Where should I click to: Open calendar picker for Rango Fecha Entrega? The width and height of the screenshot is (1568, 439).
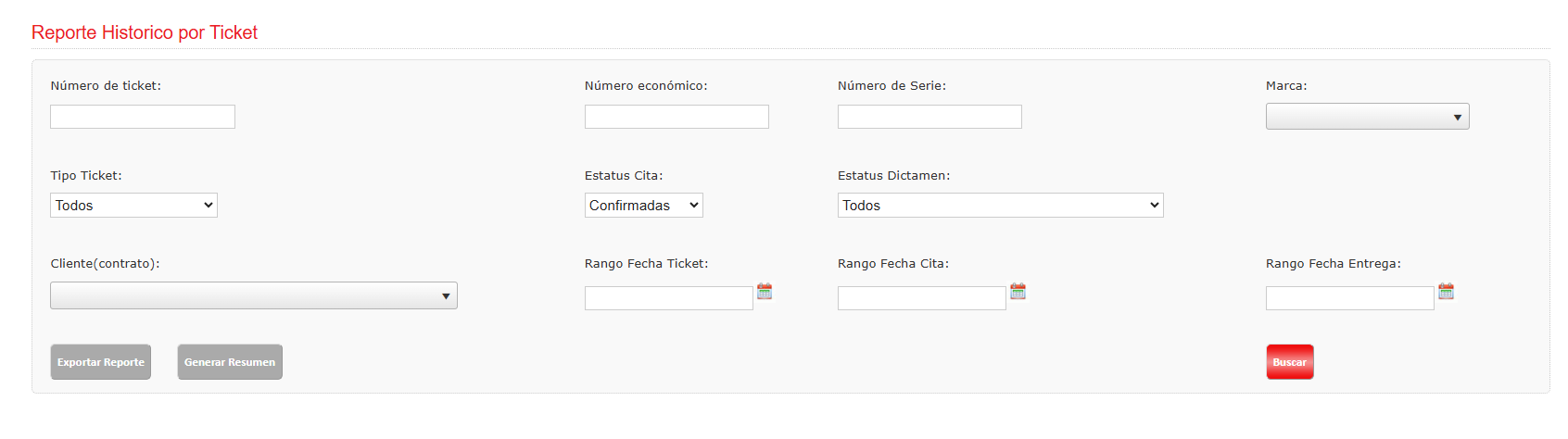1446,292
